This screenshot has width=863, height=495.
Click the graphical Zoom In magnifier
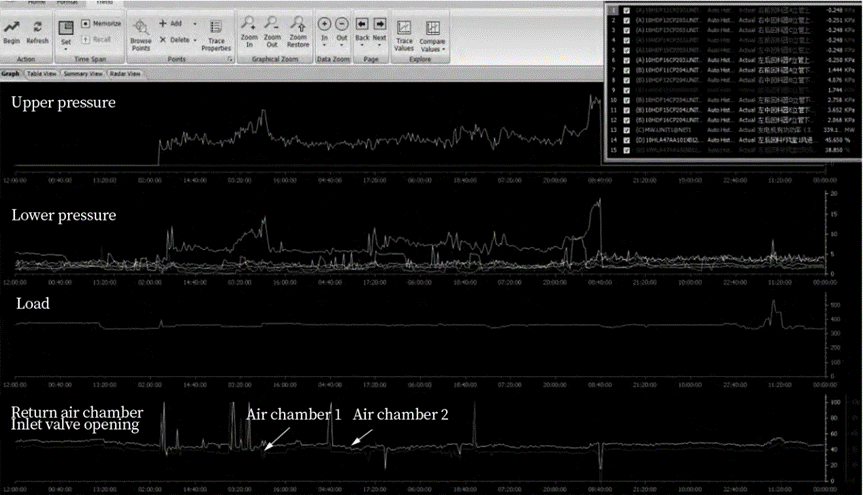point(249,23)
